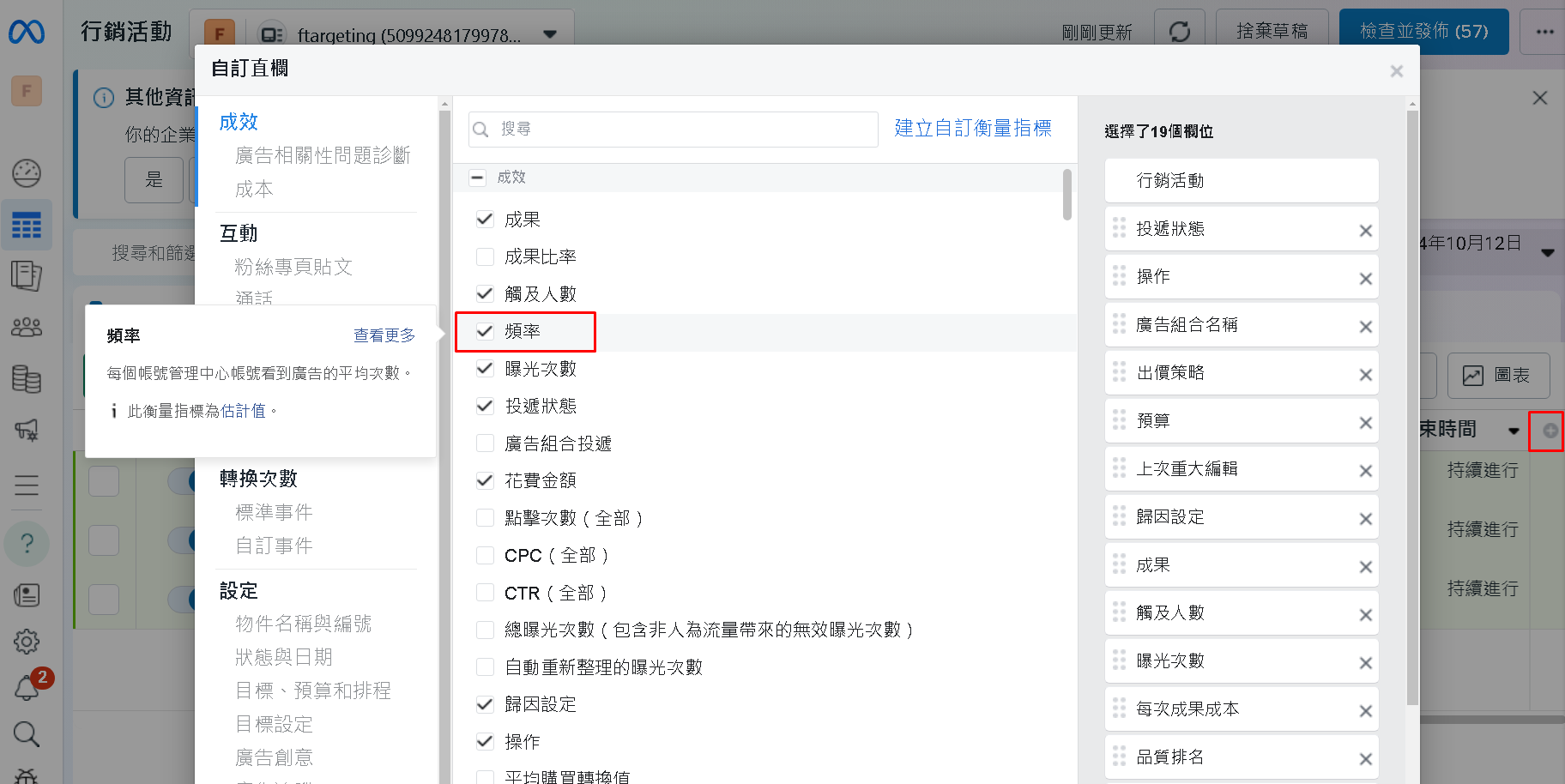Open notifications bell with badge 2

(x=27, y=687)
